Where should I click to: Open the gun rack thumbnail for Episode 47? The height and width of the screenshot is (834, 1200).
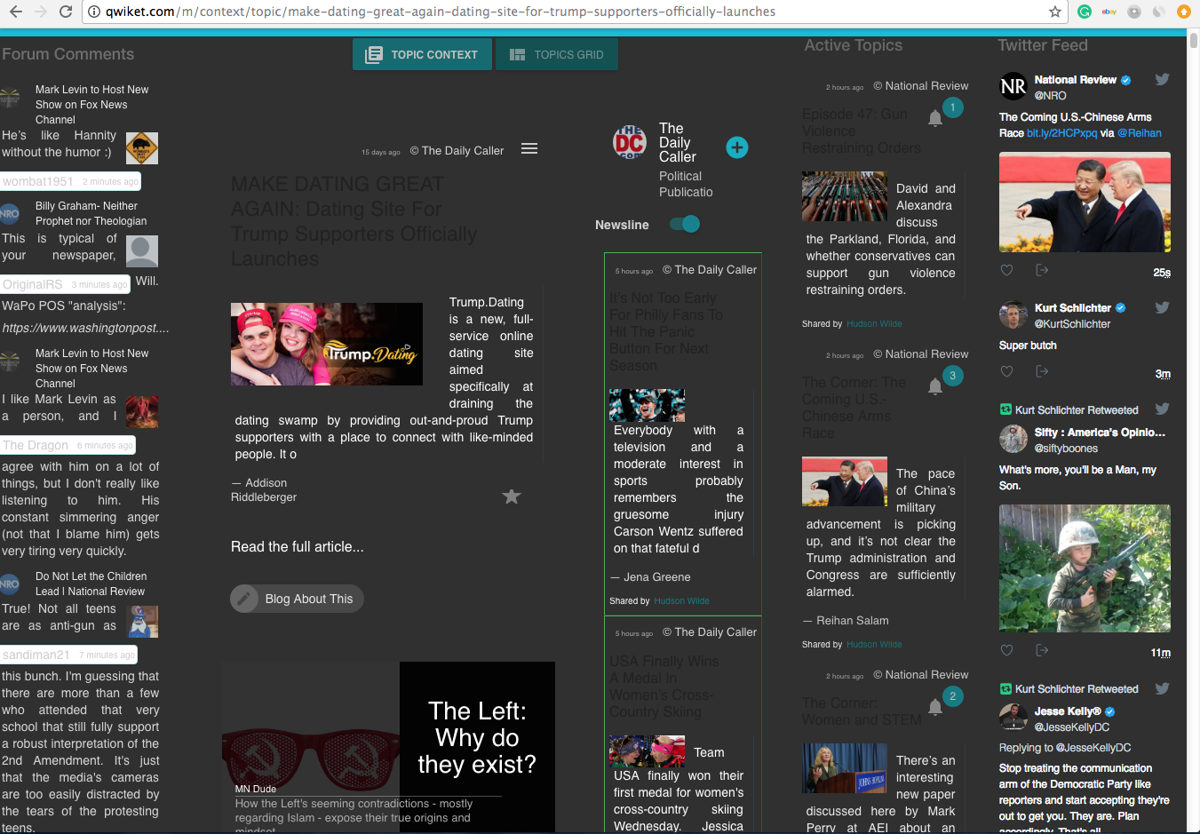(844, 196)
